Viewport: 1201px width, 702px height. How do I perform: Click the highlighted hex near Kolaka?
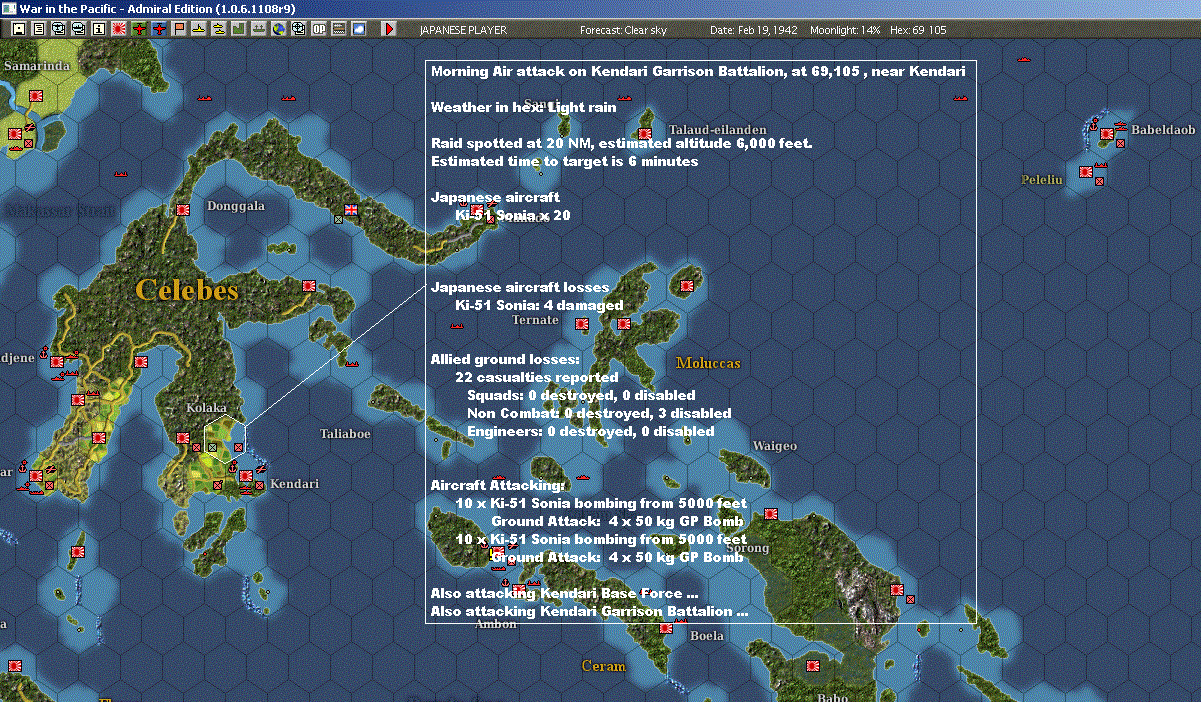[x=225, y=437]
